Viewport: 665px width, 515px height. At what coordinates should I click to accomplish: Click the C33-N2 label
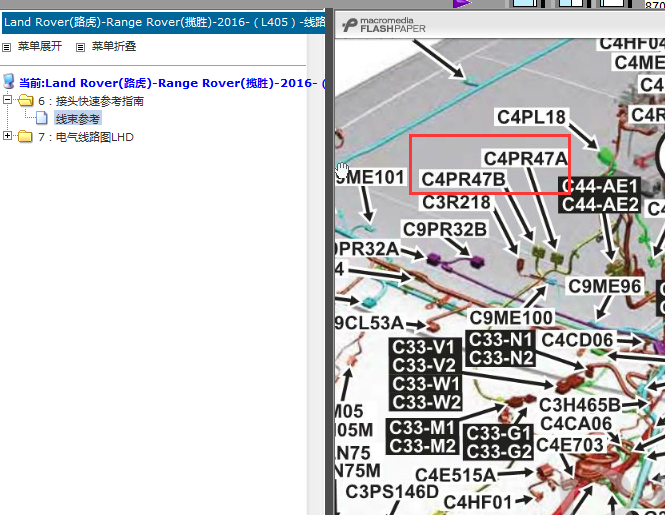[x=500, y=358]
